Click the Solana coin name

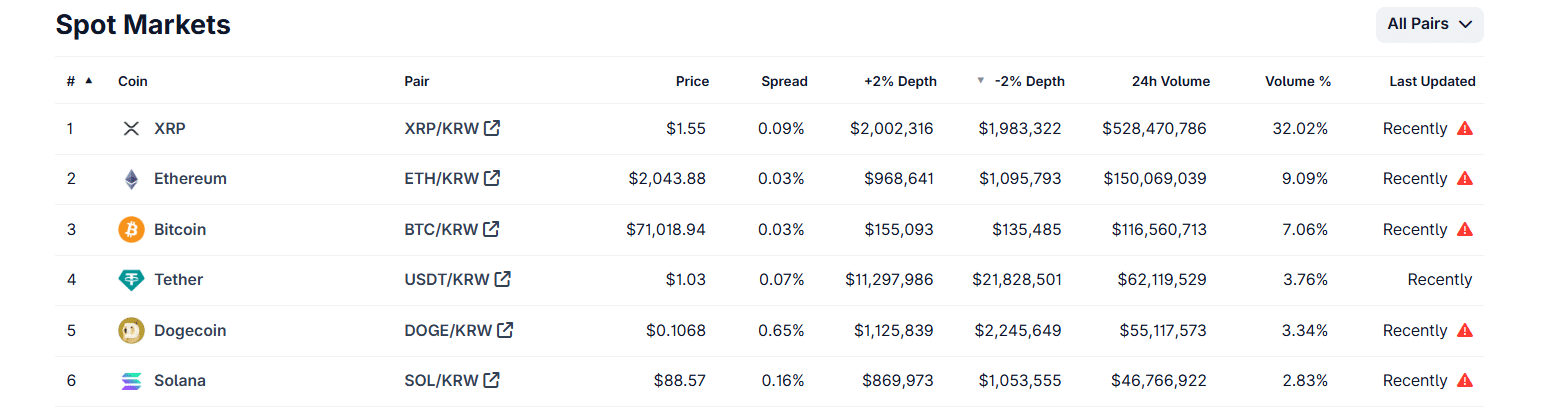coord(180,381)
